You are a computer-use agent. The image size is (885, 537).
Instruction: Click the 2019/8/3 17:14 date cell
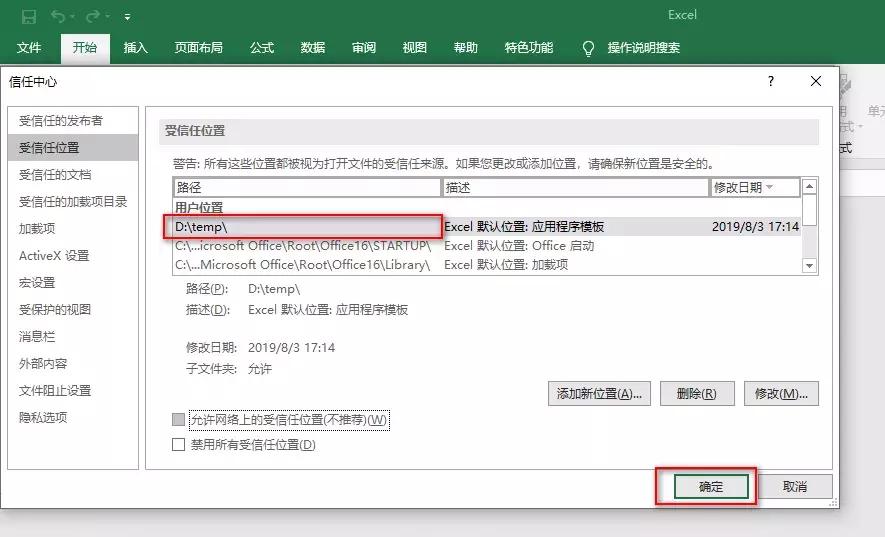(755, 226)
